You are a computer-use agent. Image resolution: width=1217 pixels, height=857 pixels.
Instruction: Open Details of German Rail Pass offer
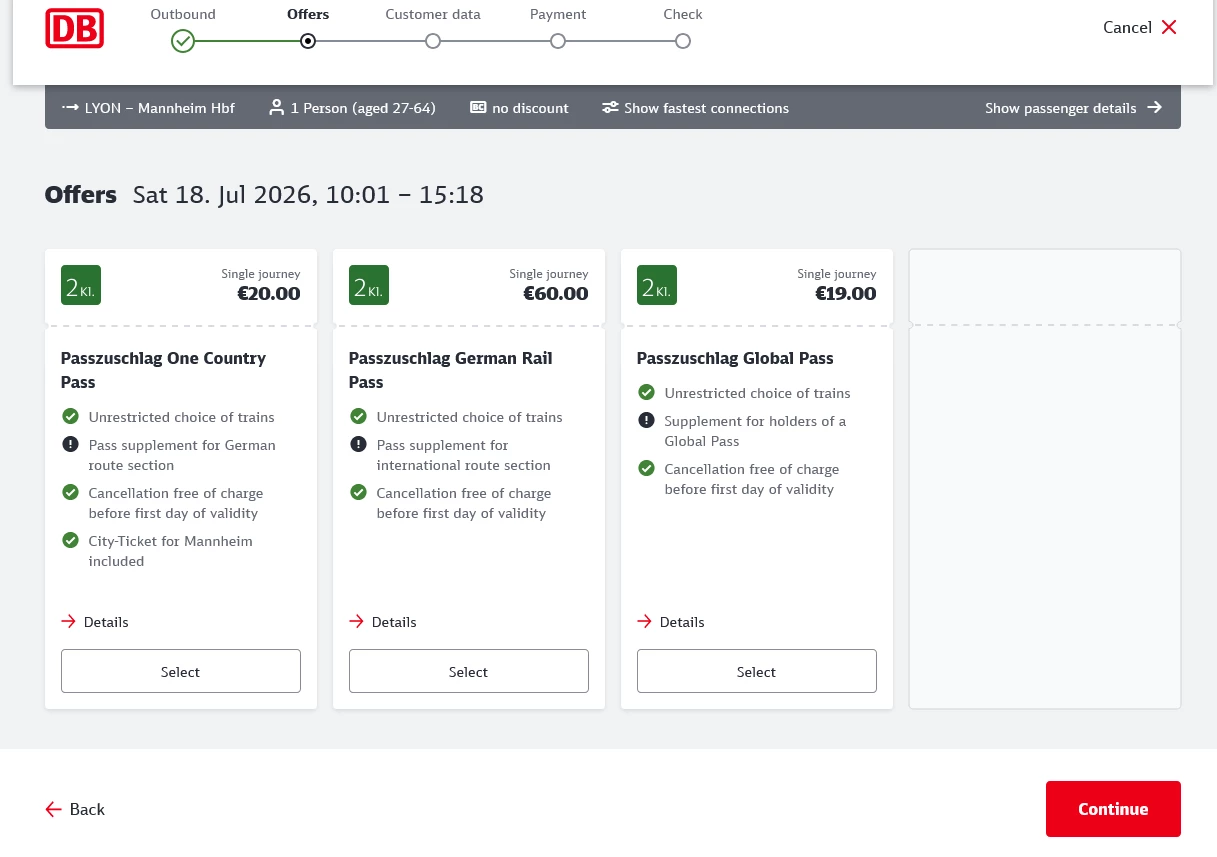pos(383,622)
